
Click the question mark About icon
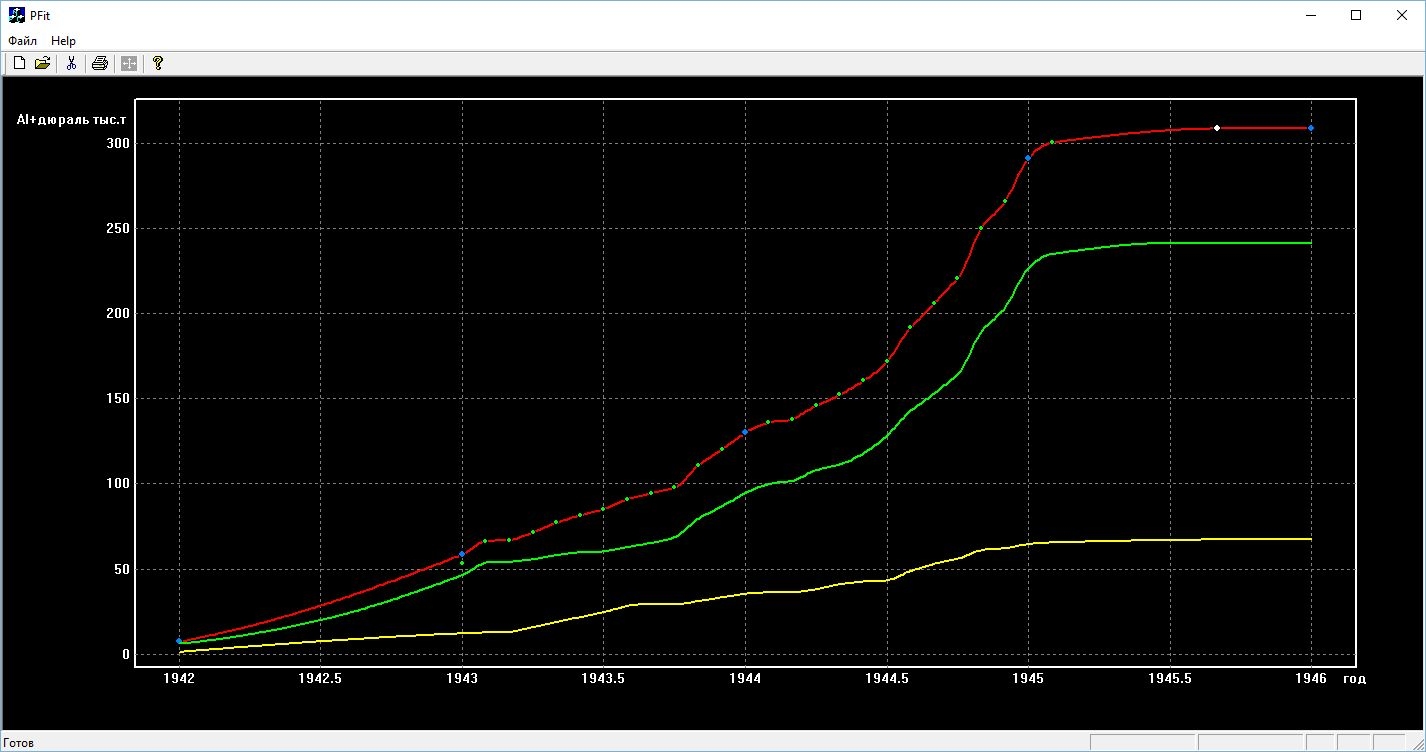(x=158, y=64)
